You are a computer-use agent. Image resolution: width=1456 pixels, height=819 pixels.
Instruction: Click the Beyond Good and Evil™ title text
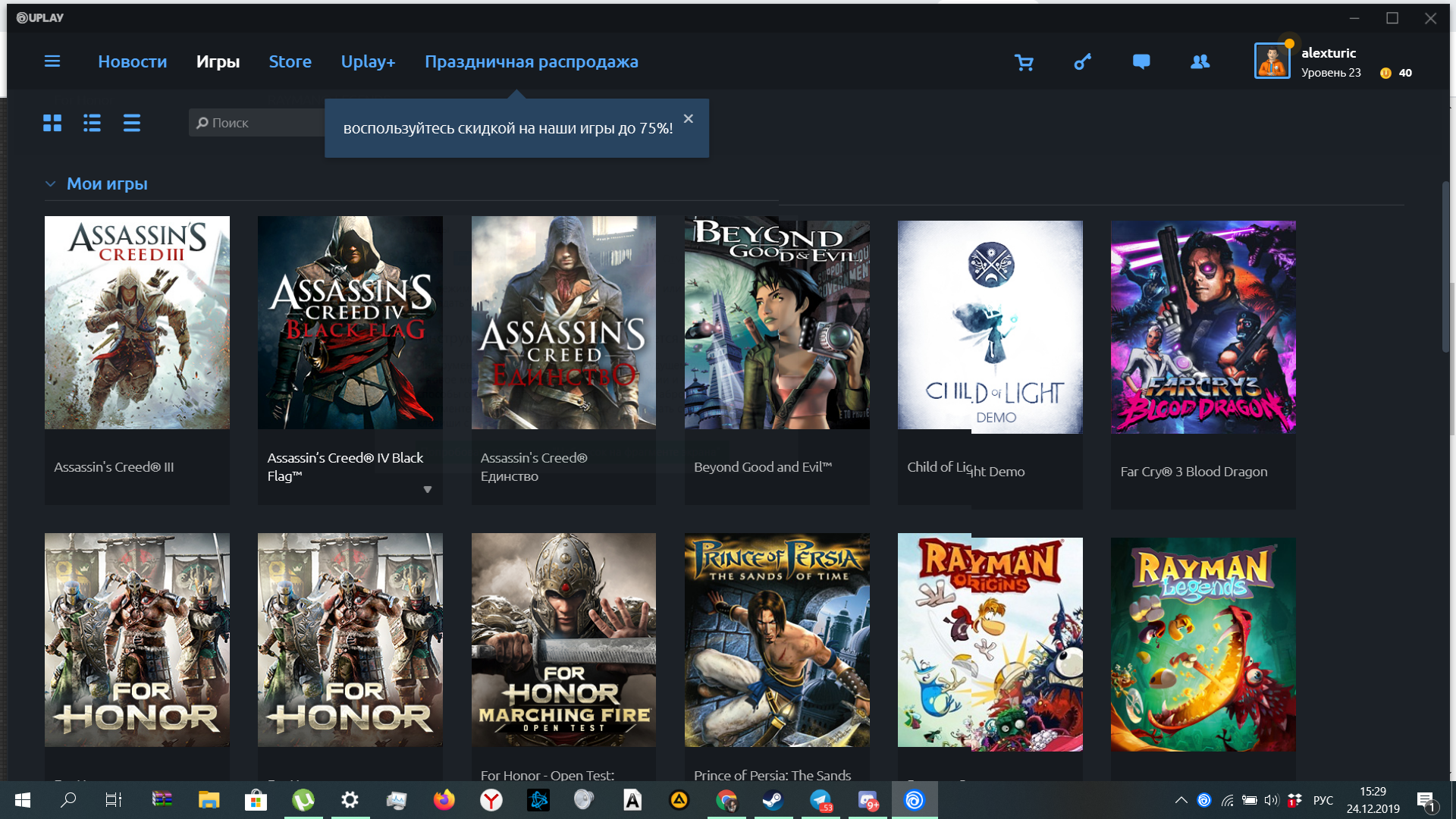coord(763,467)
